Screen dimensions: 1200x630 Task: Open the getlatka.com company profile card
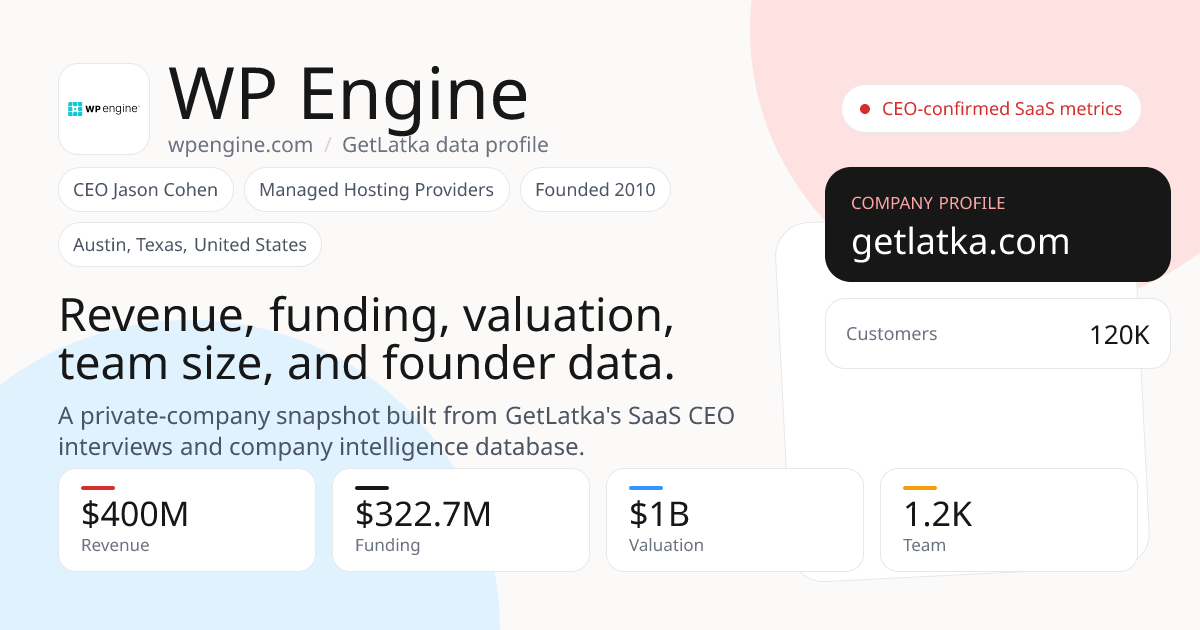pyautogui.click(x=998, y=224)
